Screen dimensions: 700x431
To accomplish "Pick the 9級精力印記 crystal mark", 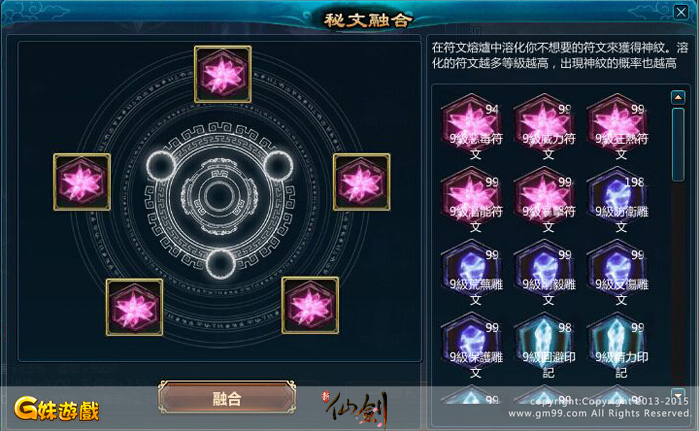I will [617, 342].
